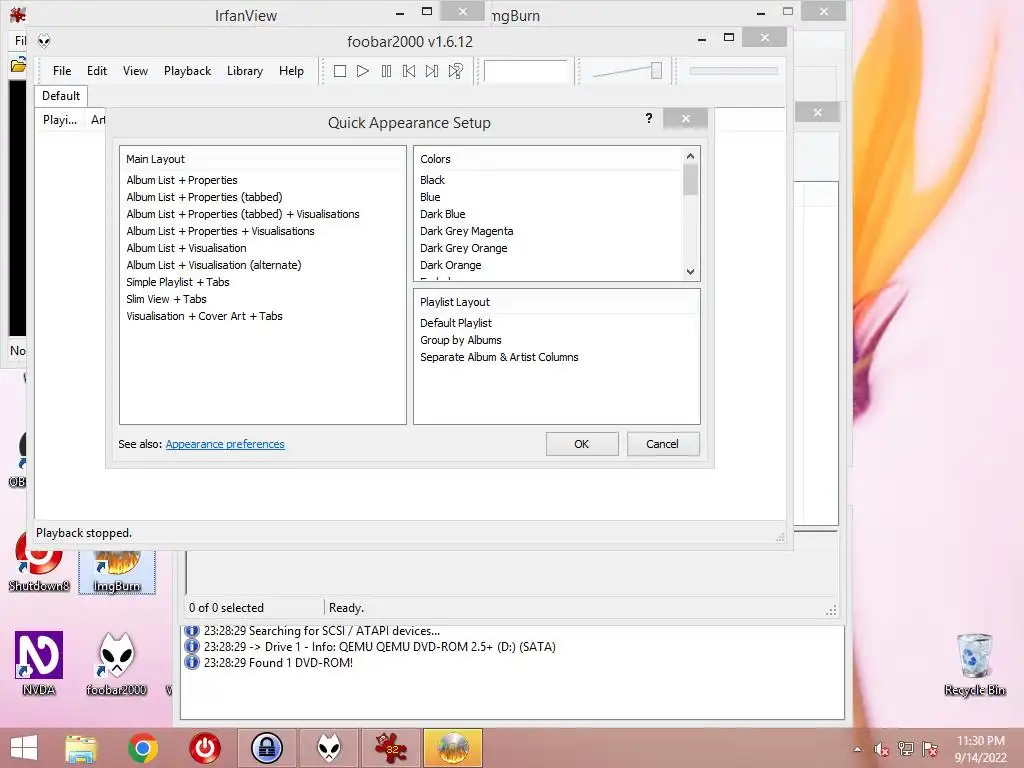The height and width of the screenshot is (768, 1024).
Task: Select Group by Albums playlist layout
Action: [460, 340]
